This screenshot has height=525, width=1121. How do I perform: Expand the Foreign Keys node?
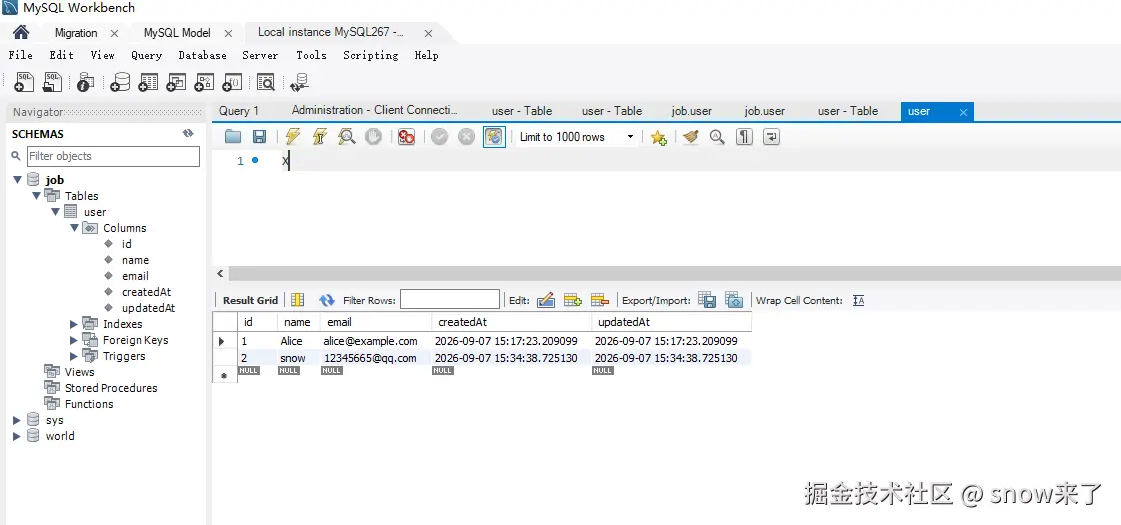(74, 340)
